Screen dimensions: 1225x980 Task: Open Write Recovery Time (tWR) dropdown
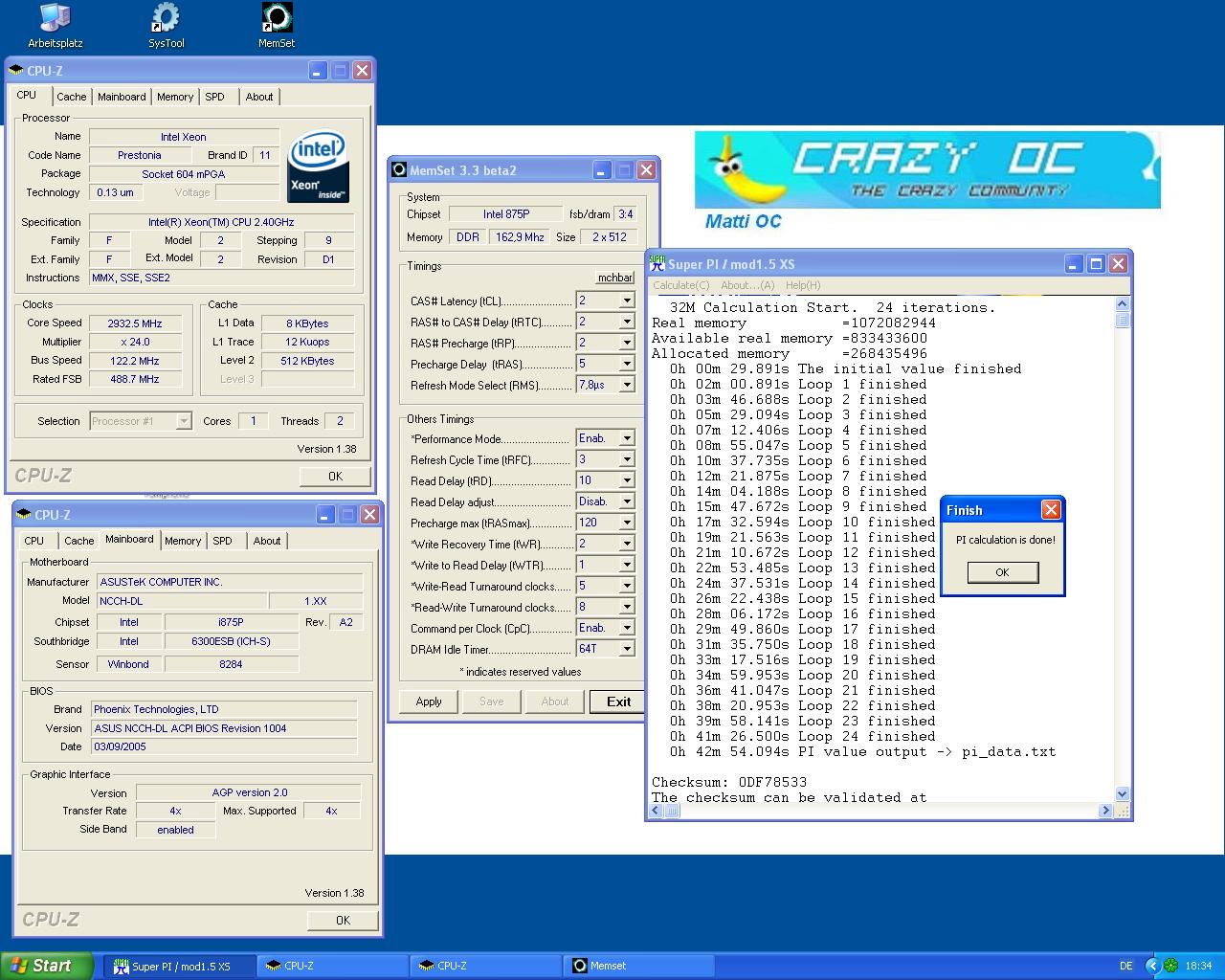(627, 544)
